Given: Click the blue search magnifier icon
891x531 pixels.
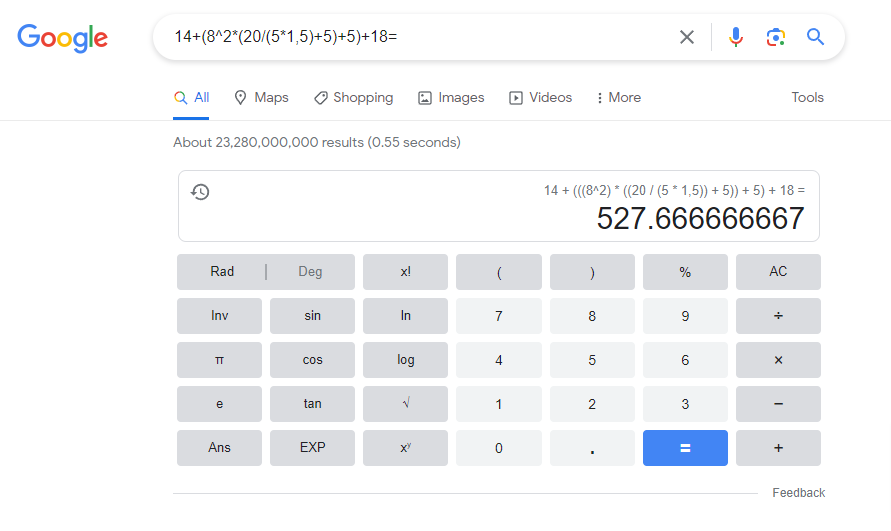Looking at the screenshot, I should coord(815,37).
